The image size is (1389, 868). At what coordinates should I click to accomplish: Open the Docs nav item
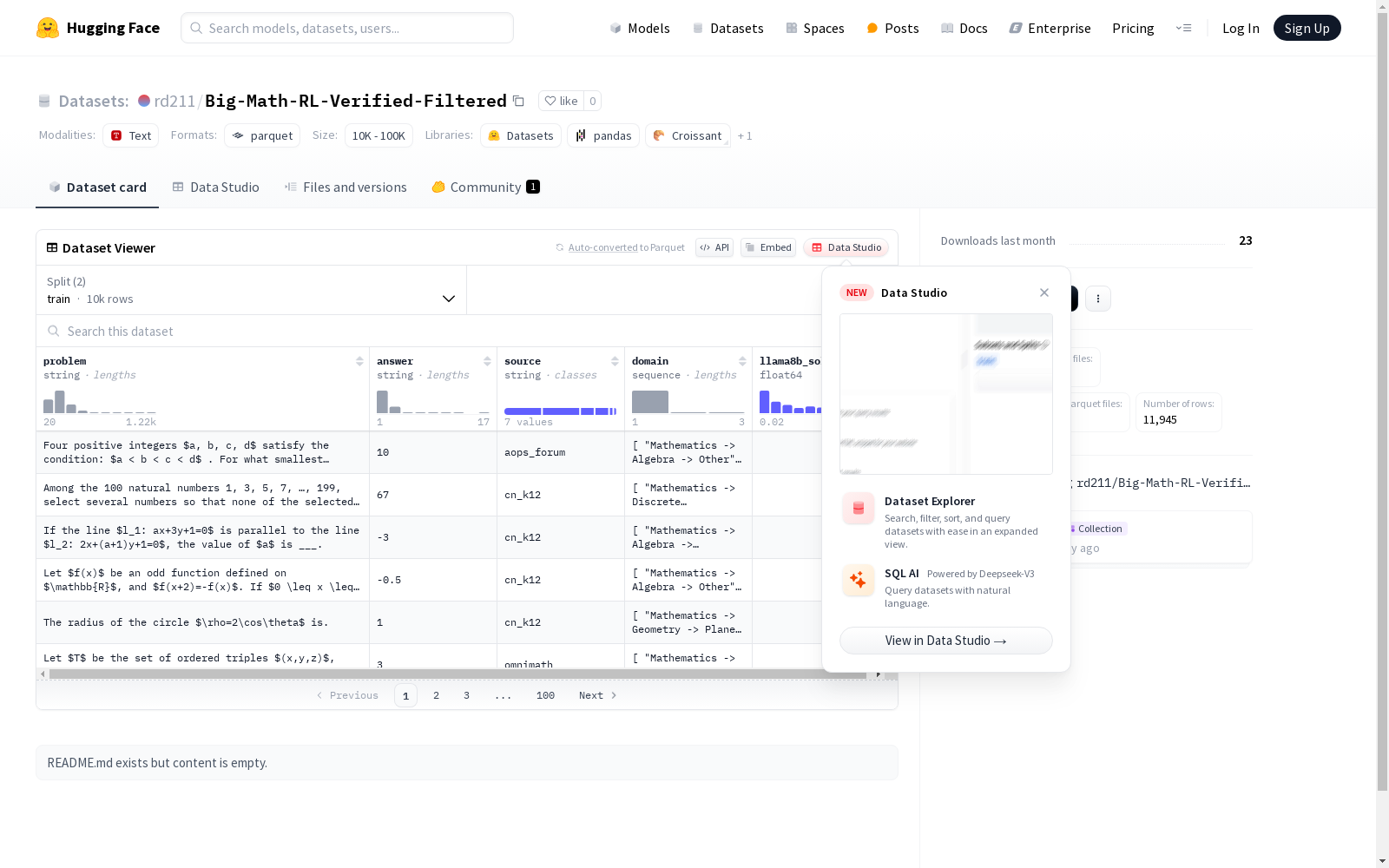click(964, 28)
